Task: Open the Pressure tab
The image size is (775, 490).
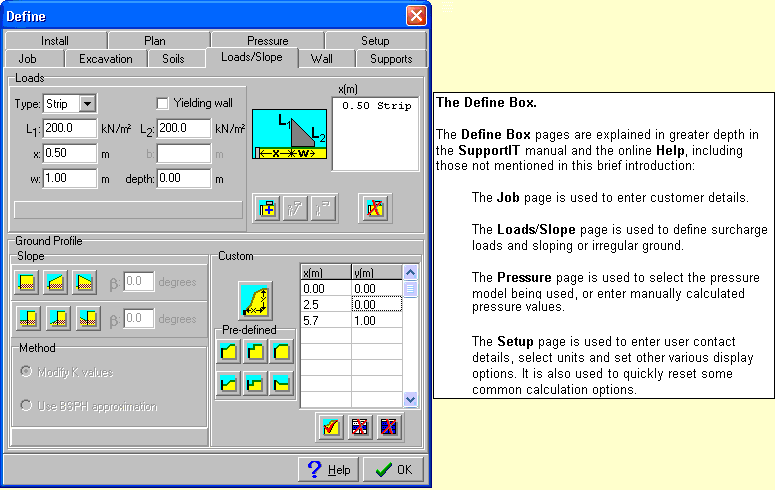Action: pyautogui.click(x=267, y=41)
